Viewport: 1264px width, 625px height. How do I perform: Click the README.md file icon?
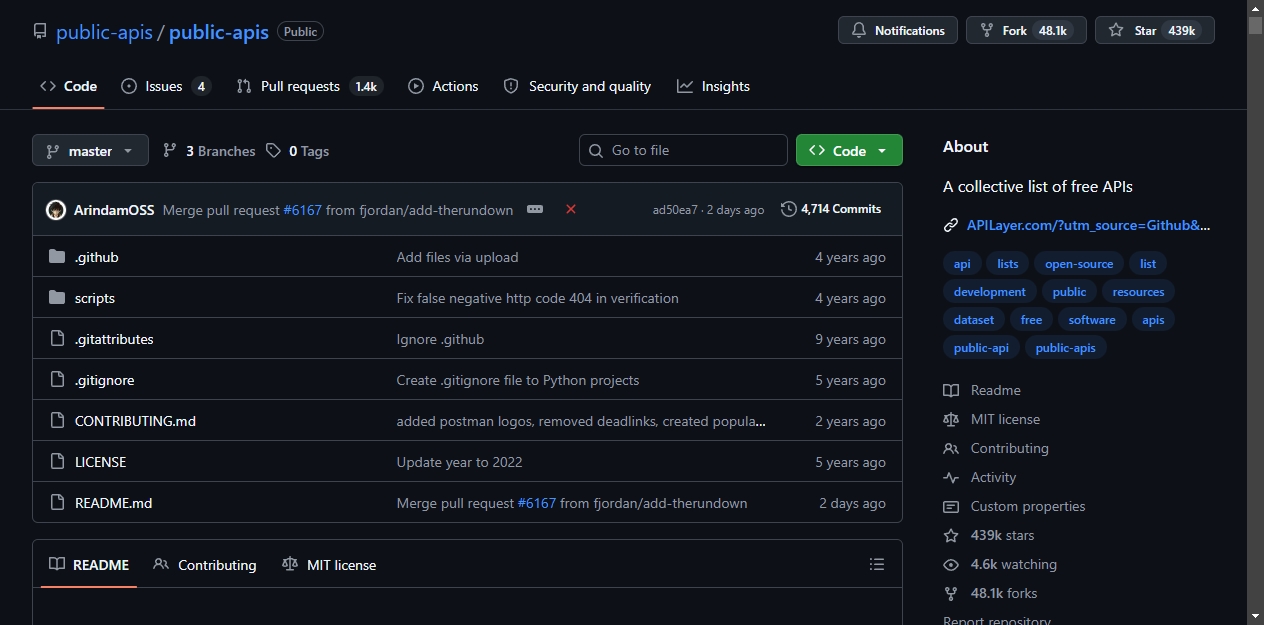[x=57, y=503]
